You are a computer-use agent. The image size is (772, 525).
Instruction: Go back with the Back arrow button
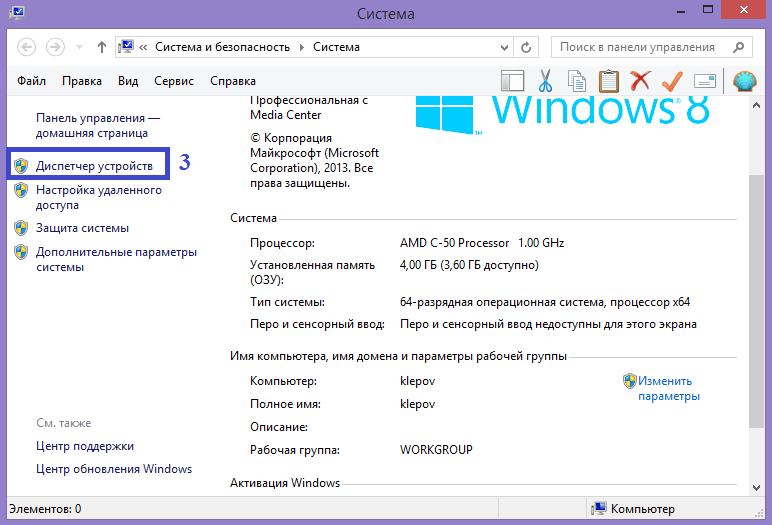[27, 47]
